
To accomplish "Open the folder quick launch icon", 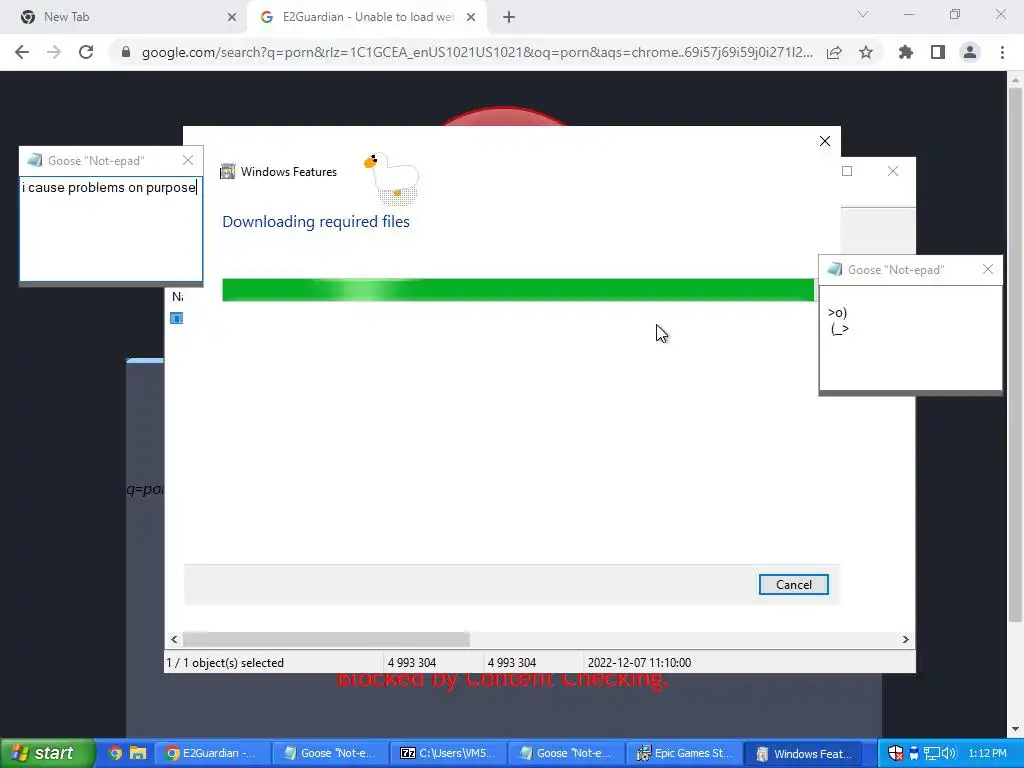I will tap(138, 753).
